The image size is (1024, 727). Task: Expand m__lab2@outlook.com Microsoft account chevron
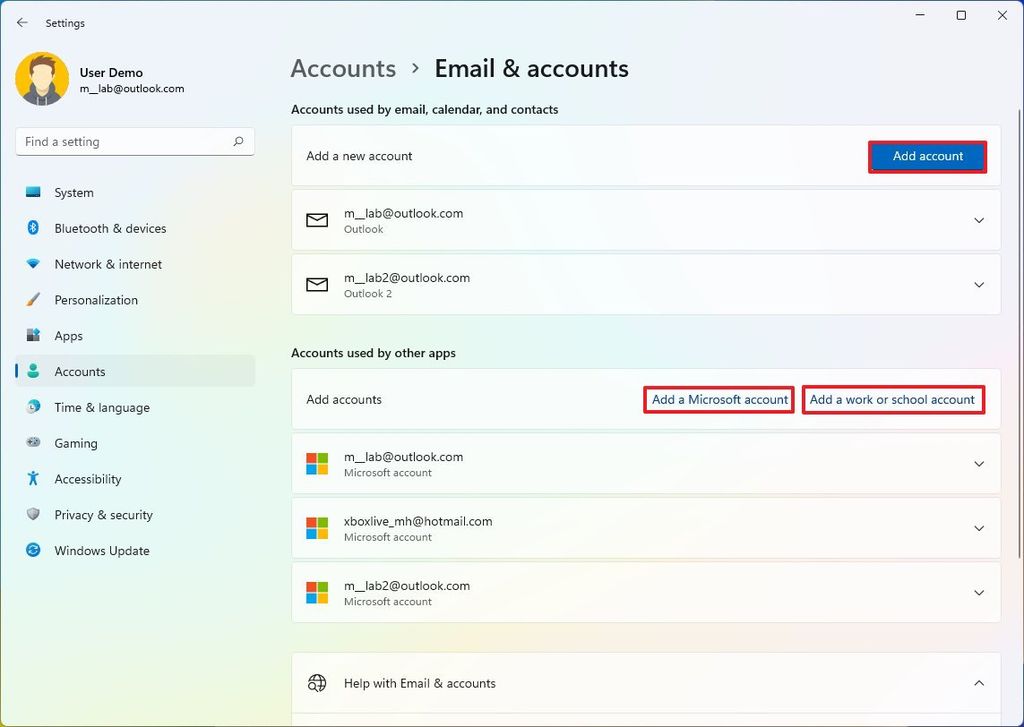[x=979, y=592]
